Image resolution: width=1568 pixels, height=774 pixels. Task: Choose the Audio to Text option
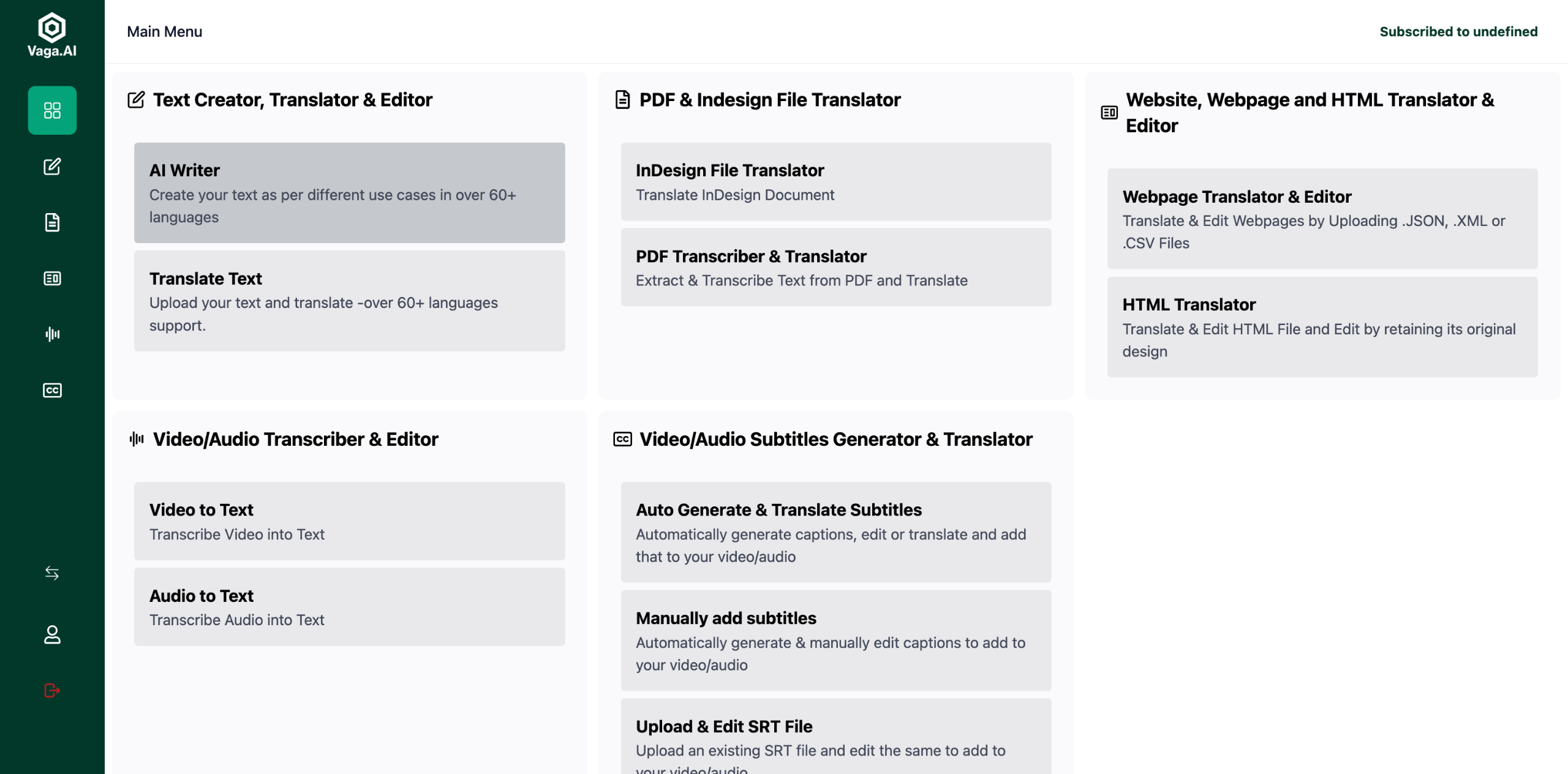(x=349, y=607)
